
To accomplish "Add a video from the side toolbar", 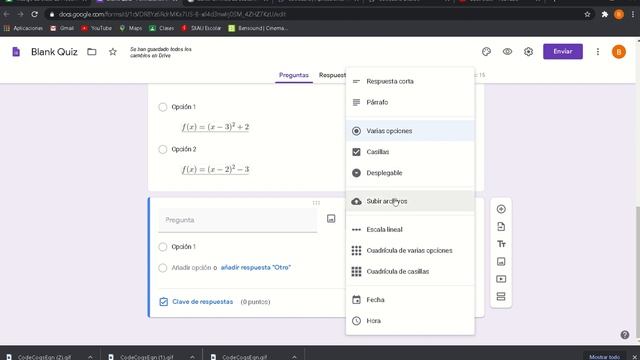I will coord(501,279).
